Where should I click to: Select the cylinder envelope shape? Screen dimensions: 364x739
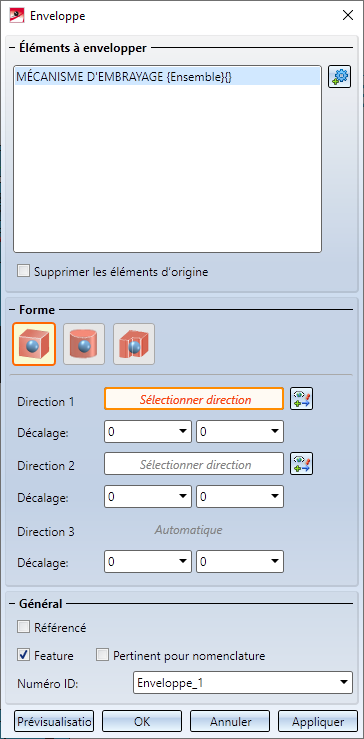pyautogui.click(x=84, y=344)
